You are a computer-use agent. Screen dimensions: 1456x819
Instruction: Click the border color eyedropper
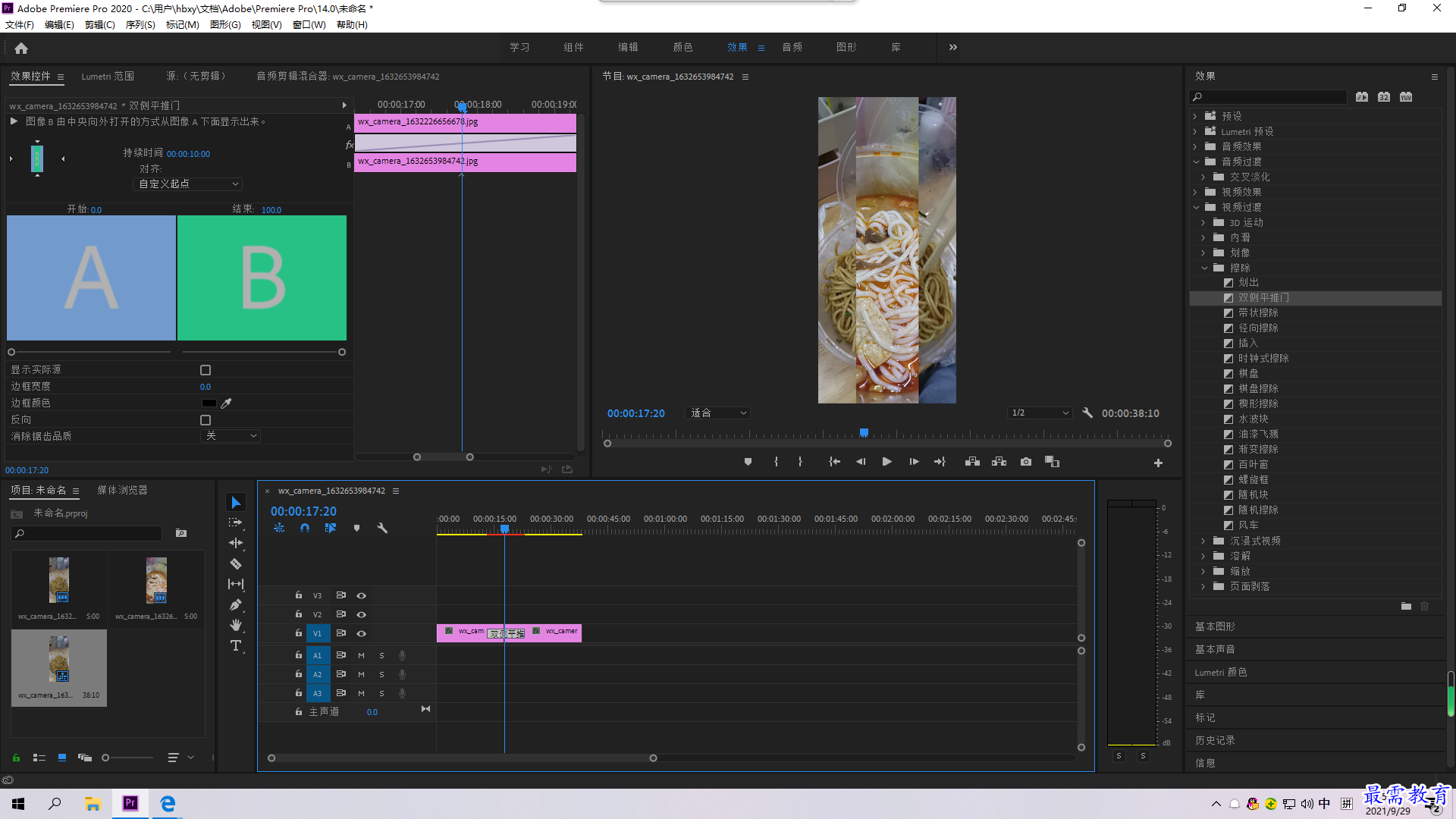[226, 403]
